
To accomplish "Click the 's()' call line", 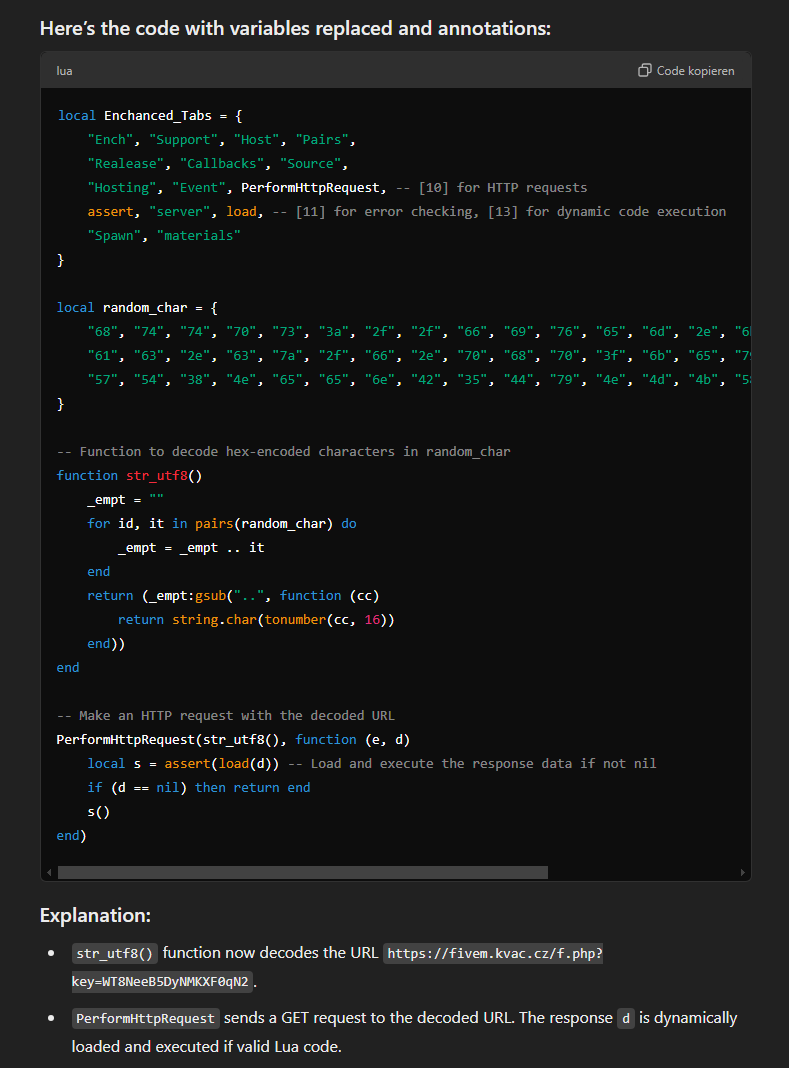I will 98,812.
